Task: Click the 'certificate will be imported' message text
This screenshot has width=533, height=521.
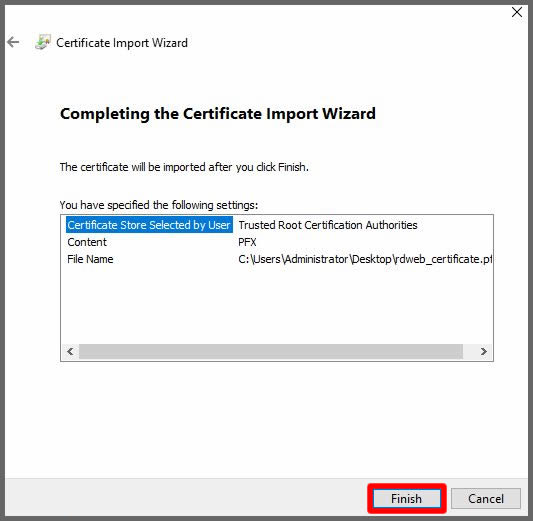Action: point(184,167)
